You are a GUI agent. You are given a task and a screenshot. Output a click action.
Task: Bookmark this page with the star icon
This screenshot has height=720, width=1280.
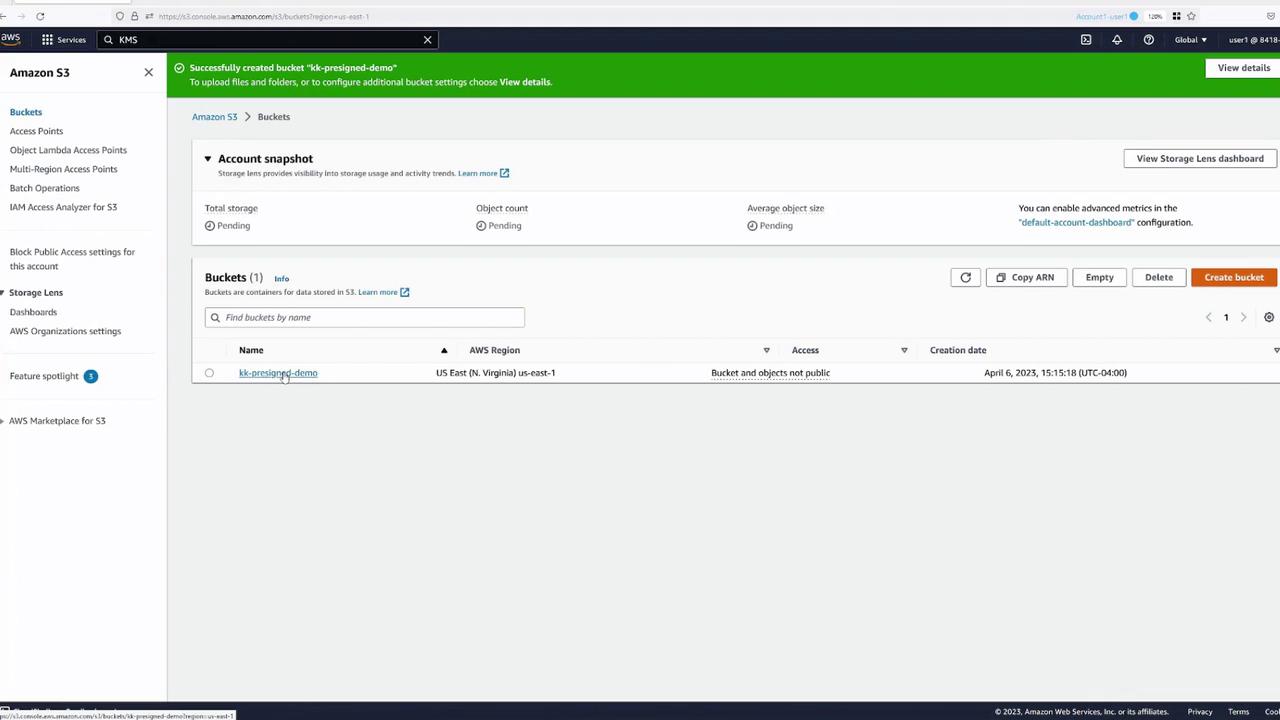point(1191,16)
